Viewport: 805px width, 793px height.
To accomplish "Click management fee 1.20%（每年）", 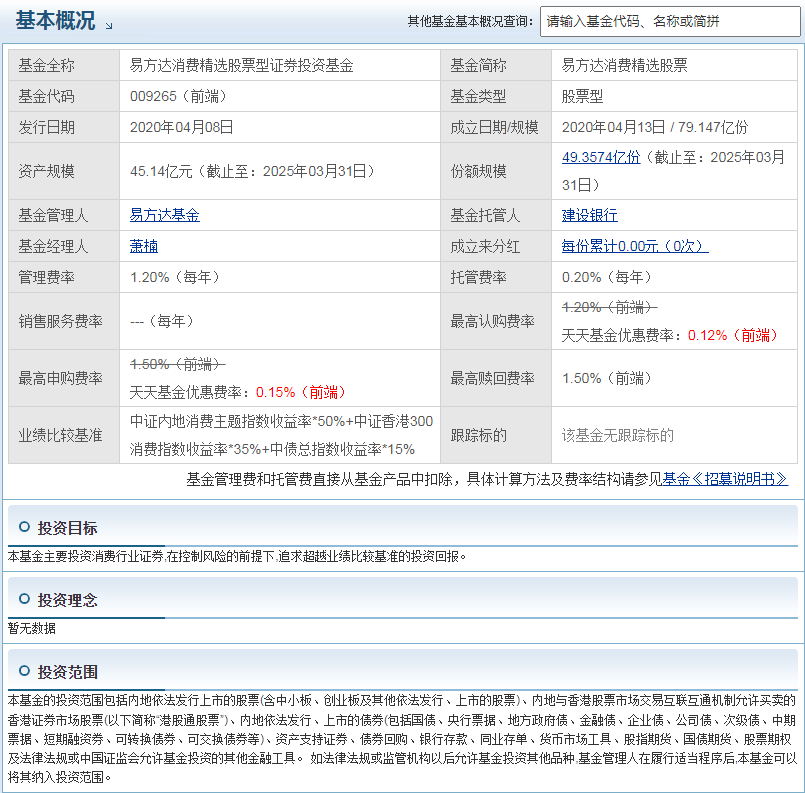I will pos(175,277).
